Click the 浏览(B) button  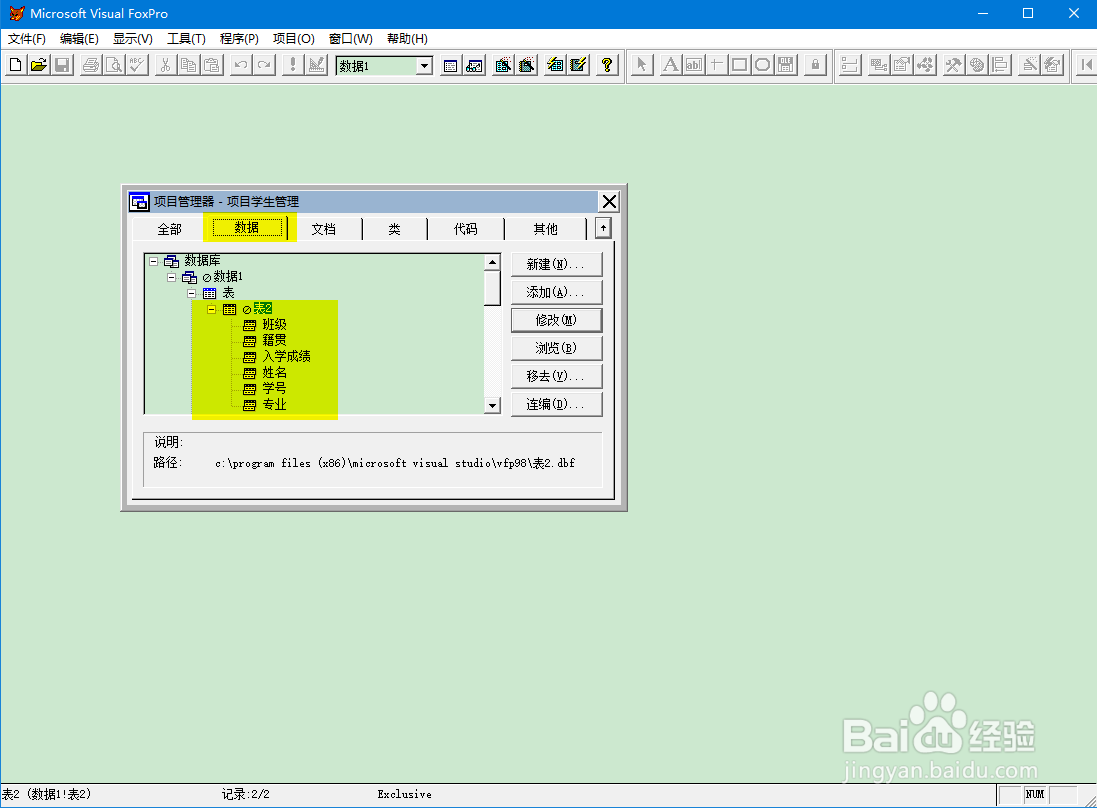556,348
